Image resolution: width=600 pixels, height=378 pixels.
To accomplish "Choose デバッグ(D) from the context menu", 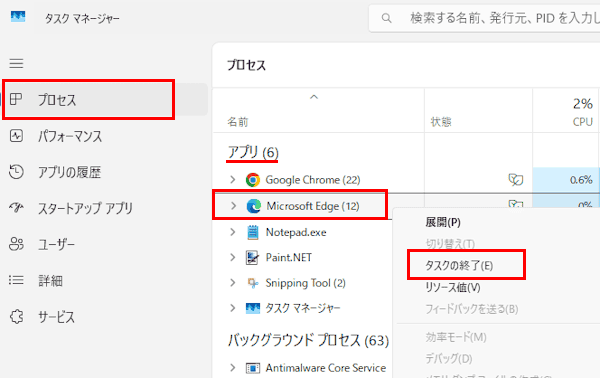I will (x=448, y=358).
